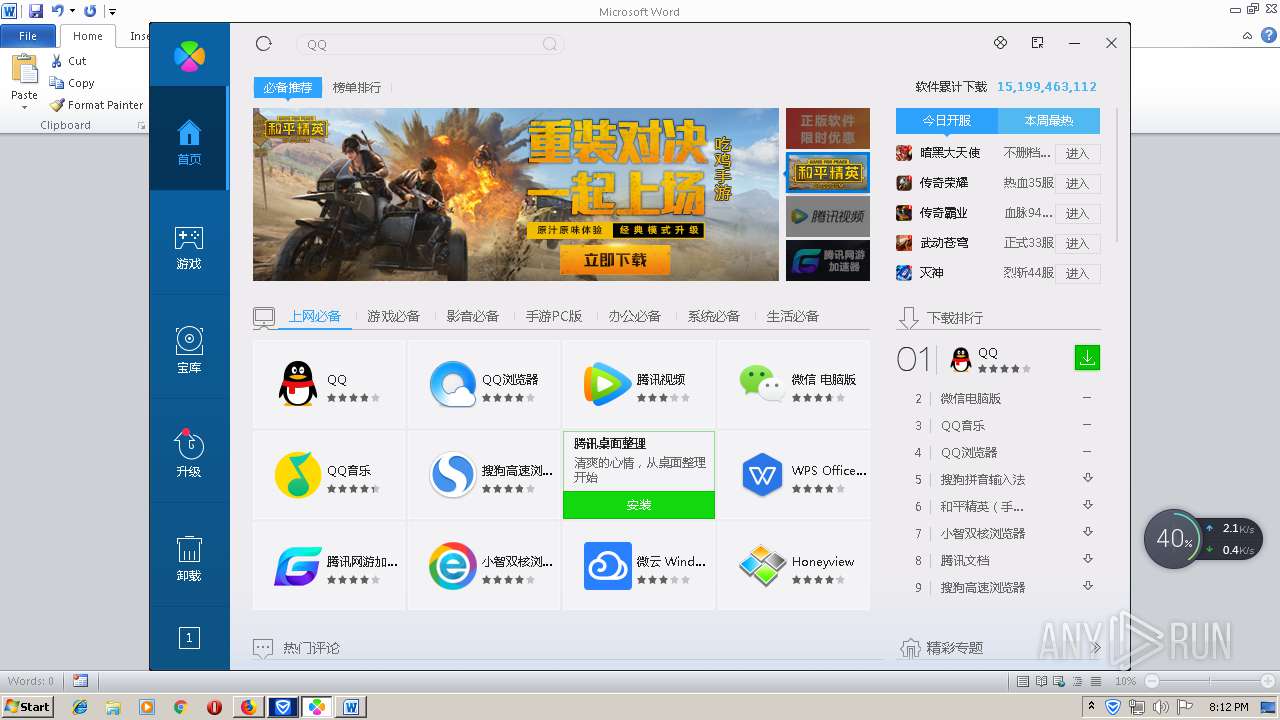The height and width of the screenshot is (720, 1280).
Task: Click the 微信 电脑版 app icon
Action: point(762,384)
